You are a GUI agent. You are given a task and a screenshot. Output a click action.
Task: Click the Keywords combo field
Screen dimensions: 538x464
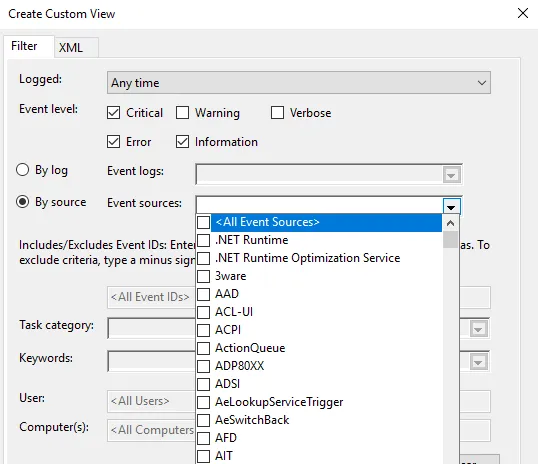coord(299,361)
